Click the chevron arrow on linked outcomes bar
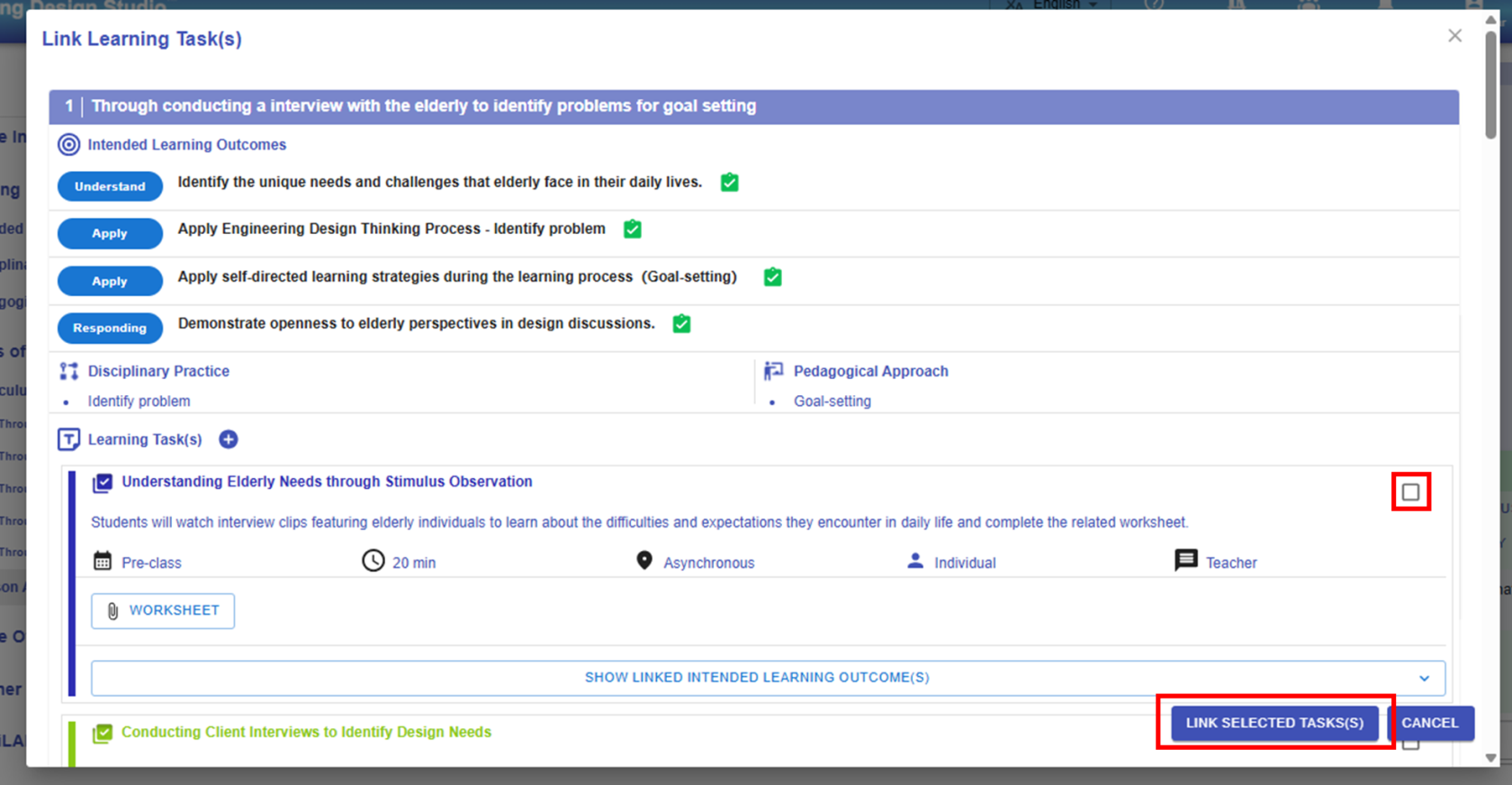 (1424, 679)
